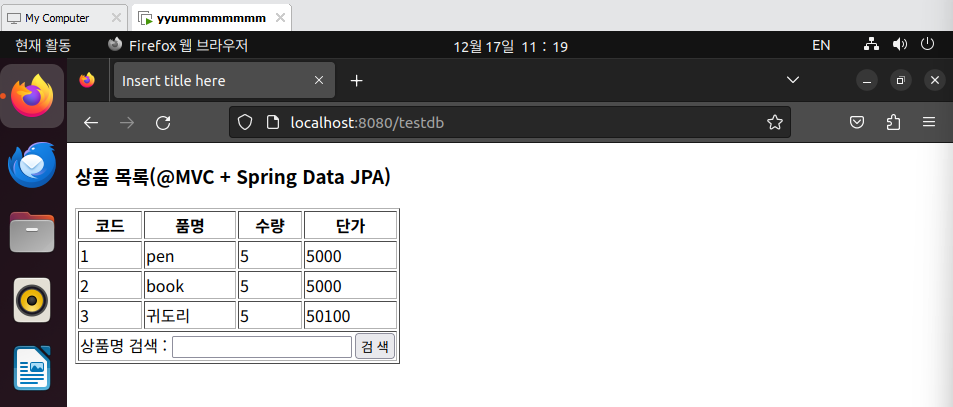
Task: Click the 귀도리 product name cell
Action: click(x=190, y=315)
